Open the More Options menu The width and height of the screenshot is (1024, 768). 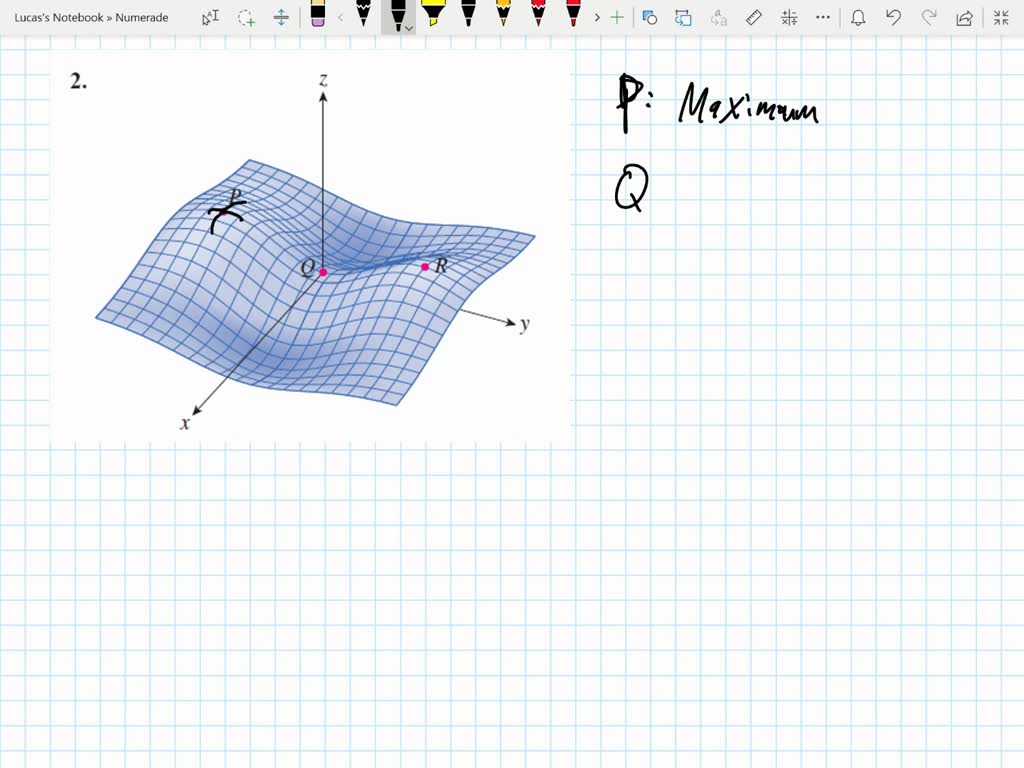821,17
